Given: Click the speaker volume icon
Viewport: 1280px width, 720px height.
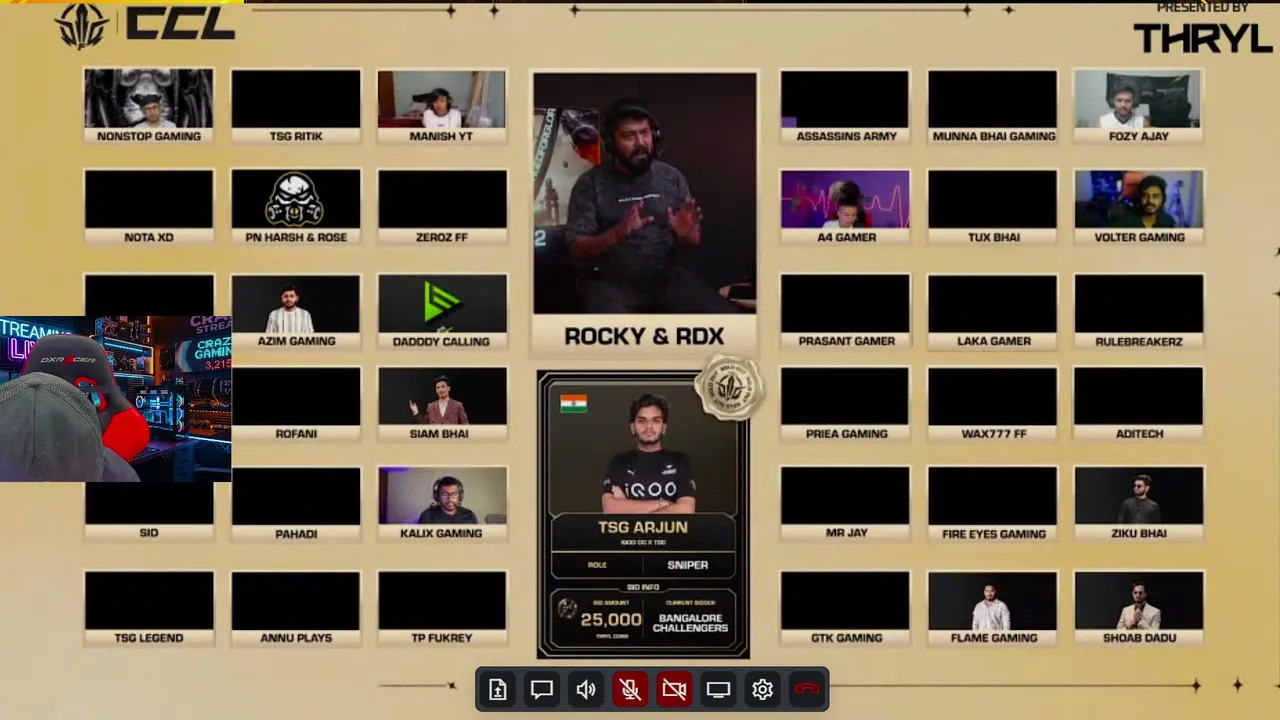Looking at the screenshot, I should (586, 689).
